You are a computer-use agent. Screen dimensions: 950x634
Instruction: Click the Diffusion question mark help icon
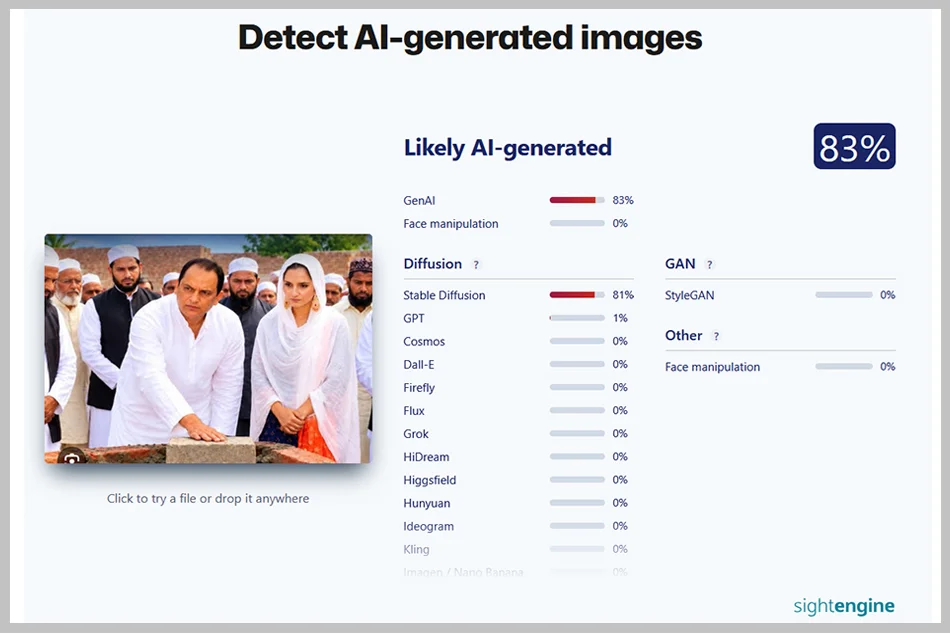[476, 265]
